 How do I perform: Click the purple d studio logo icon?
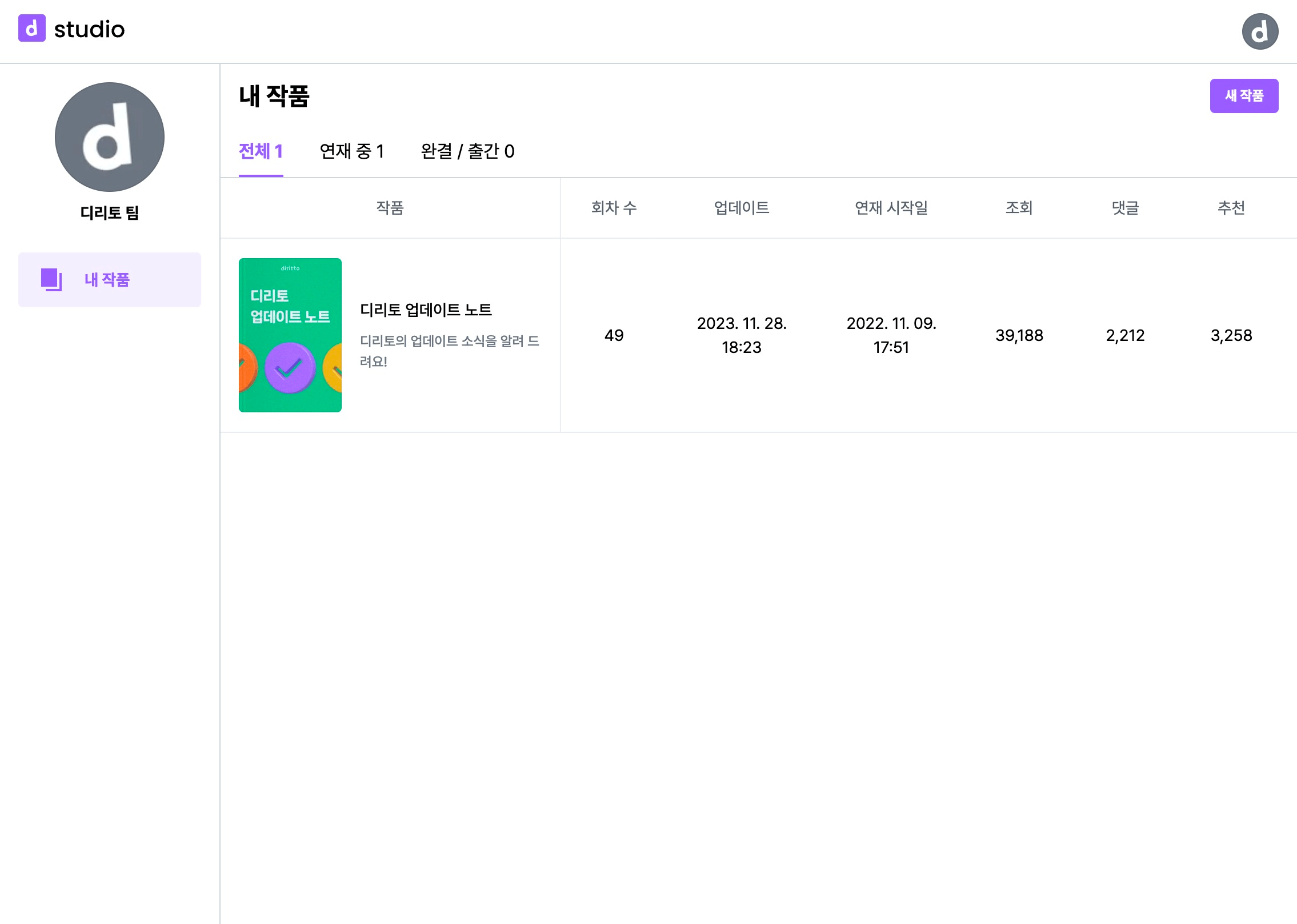click(x=31, y=29)
